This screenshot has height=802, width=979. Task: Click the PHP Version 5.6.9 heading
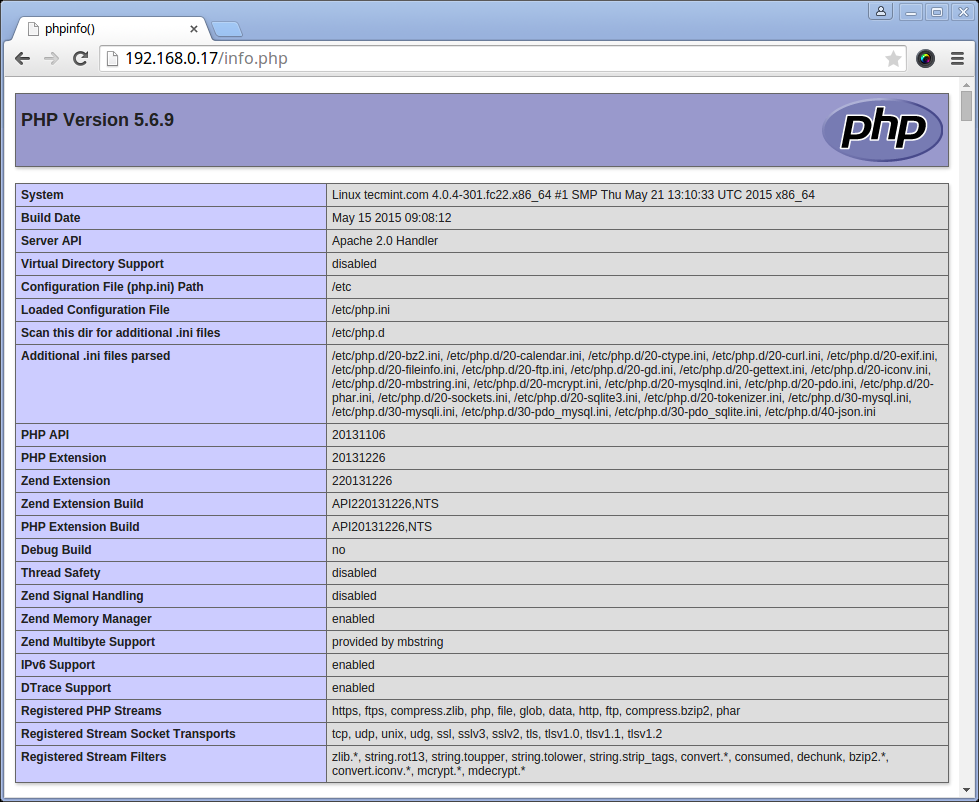coord(97,120)
